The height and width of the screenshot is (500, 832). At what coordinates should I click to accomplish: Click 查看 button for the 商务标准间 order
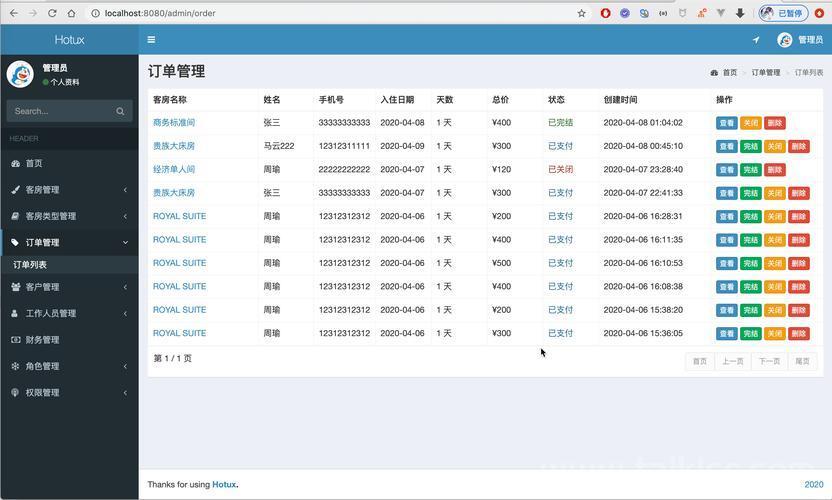pos(726,123)
